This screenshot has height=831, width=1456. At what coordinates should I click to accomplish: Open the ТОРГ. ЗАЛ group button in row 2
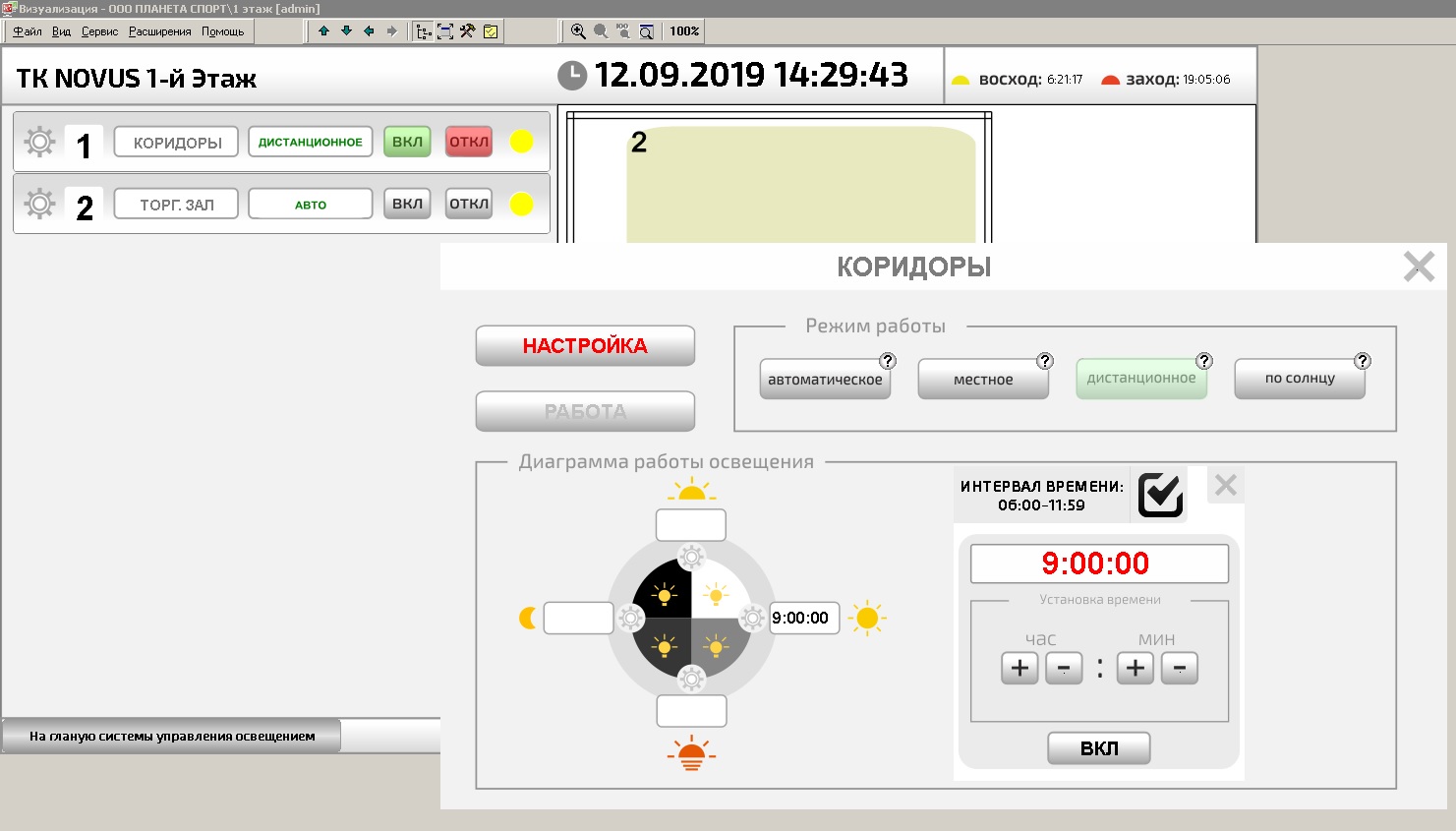(177, 204)
